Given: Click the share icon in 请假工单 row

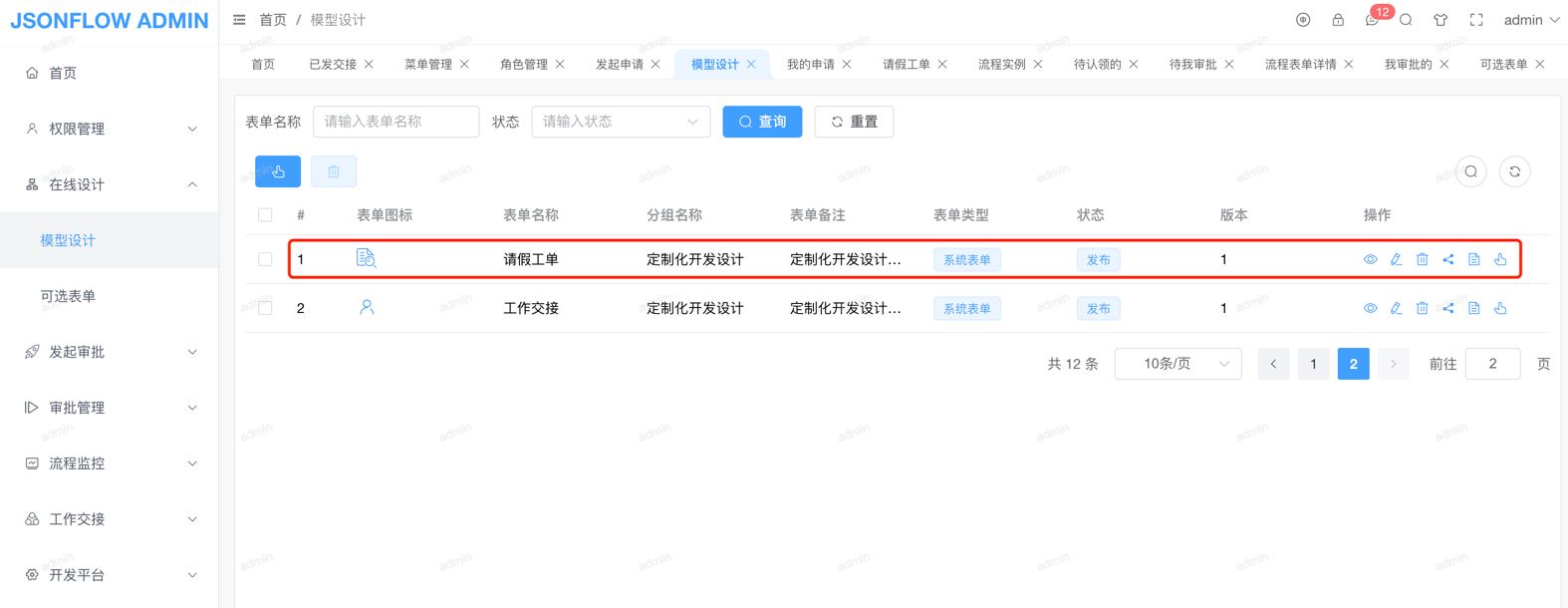Looking at the screenshot, I should click(1447, 259).
